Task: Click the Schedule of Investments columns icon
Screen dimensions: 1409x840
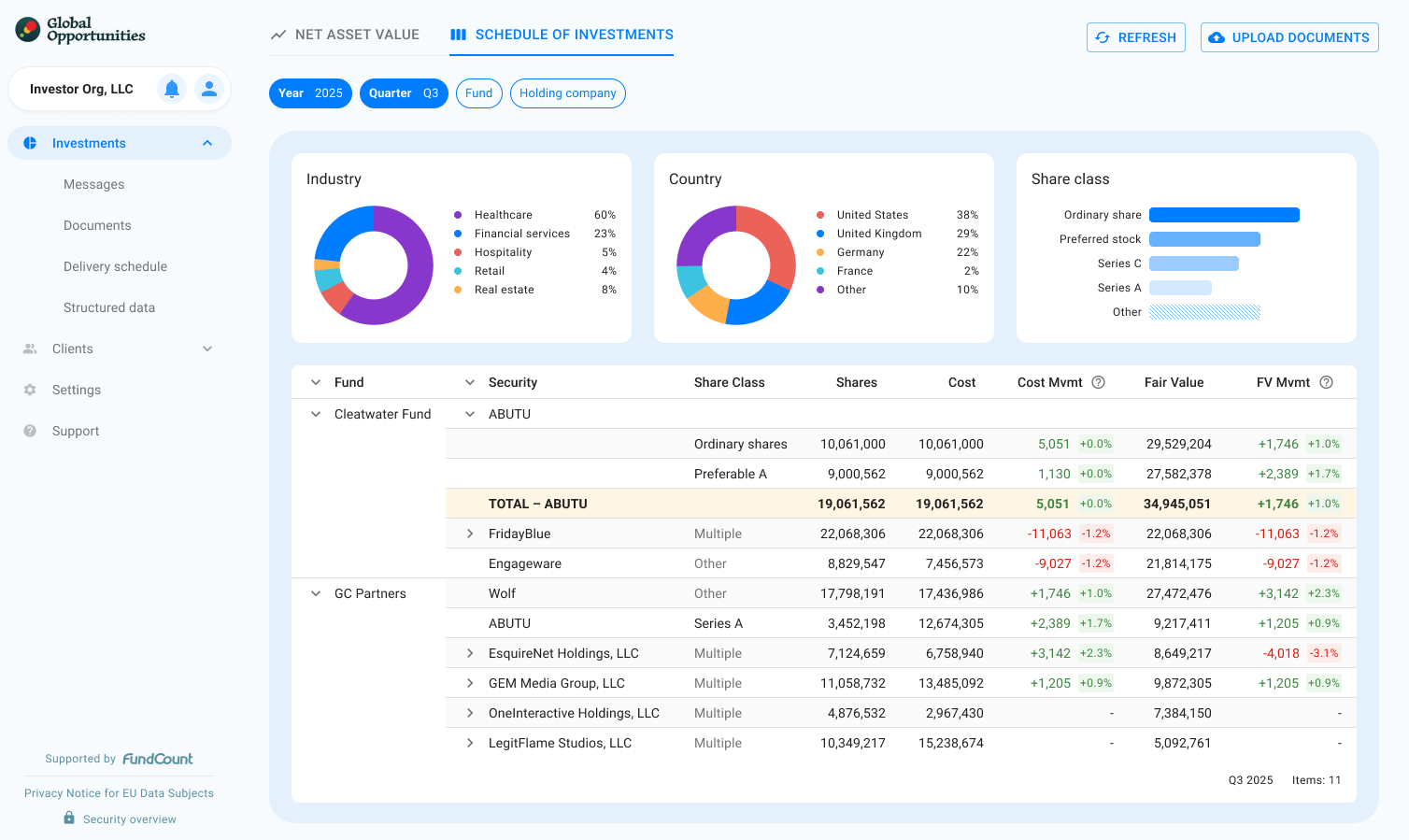Action: [459, 35]
